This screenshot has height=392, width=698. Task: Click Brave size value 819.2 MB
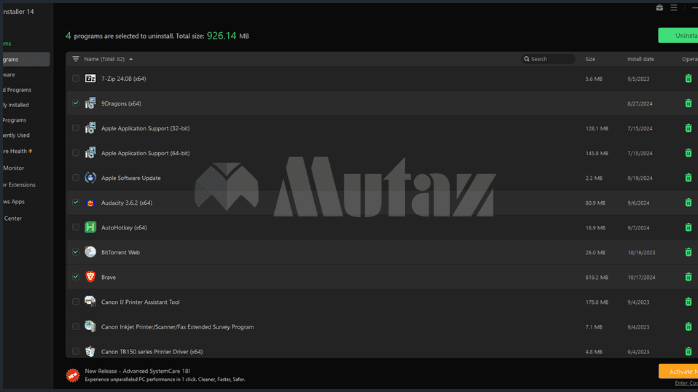[597, 277]
